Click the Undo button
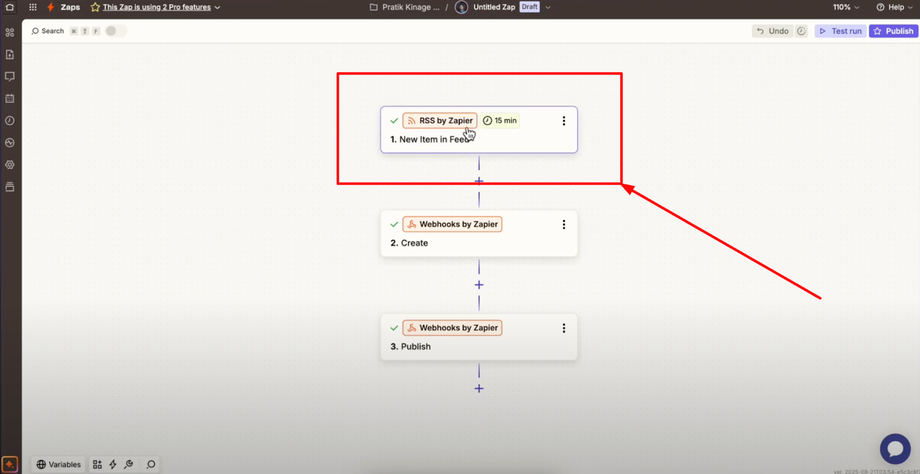The image size is (920, 474). [772, 31]
